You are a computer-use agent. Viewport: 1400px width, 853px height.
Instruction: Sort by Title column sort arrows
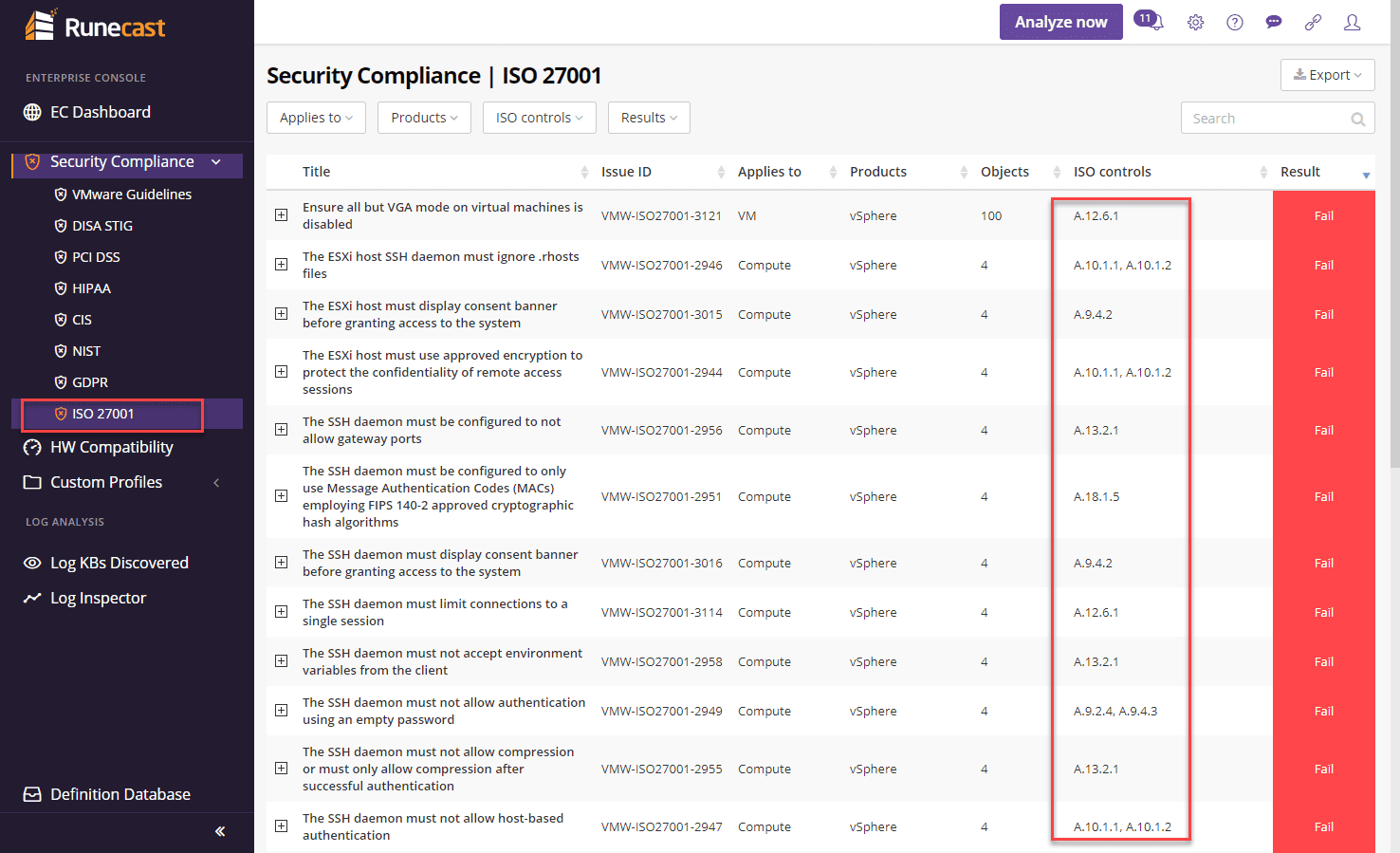584,172
